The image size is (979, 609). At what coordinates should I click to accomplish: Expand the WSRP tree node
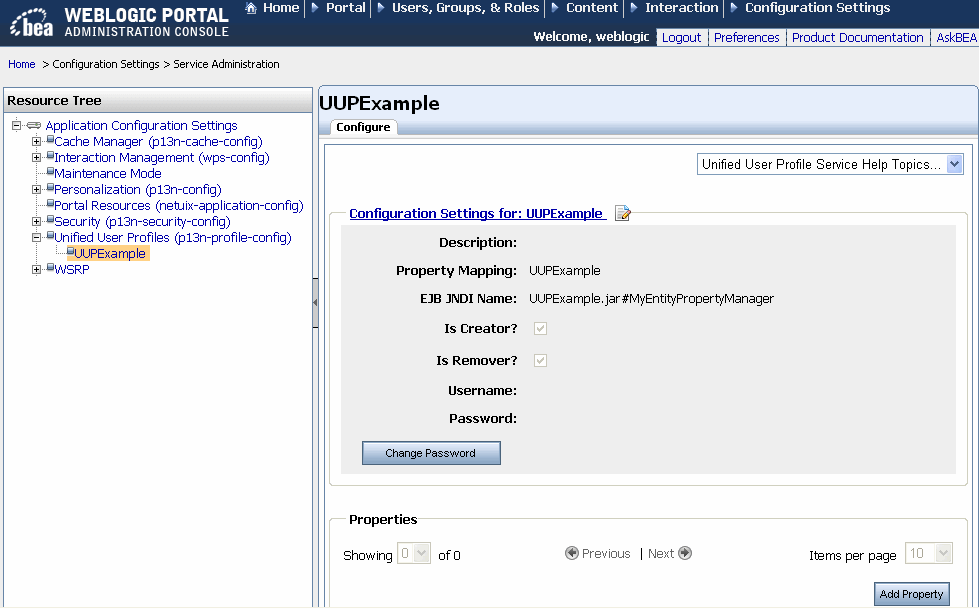[36, 269]
